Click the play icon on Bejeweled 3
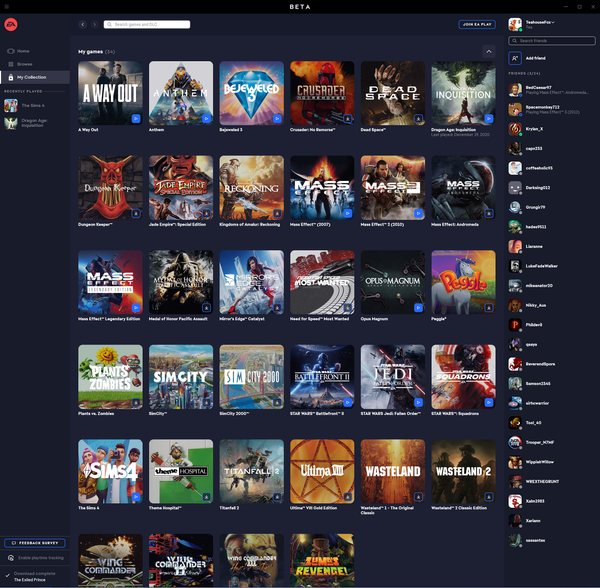This screenshot has height=588, width=600. (x=277, y=119)
